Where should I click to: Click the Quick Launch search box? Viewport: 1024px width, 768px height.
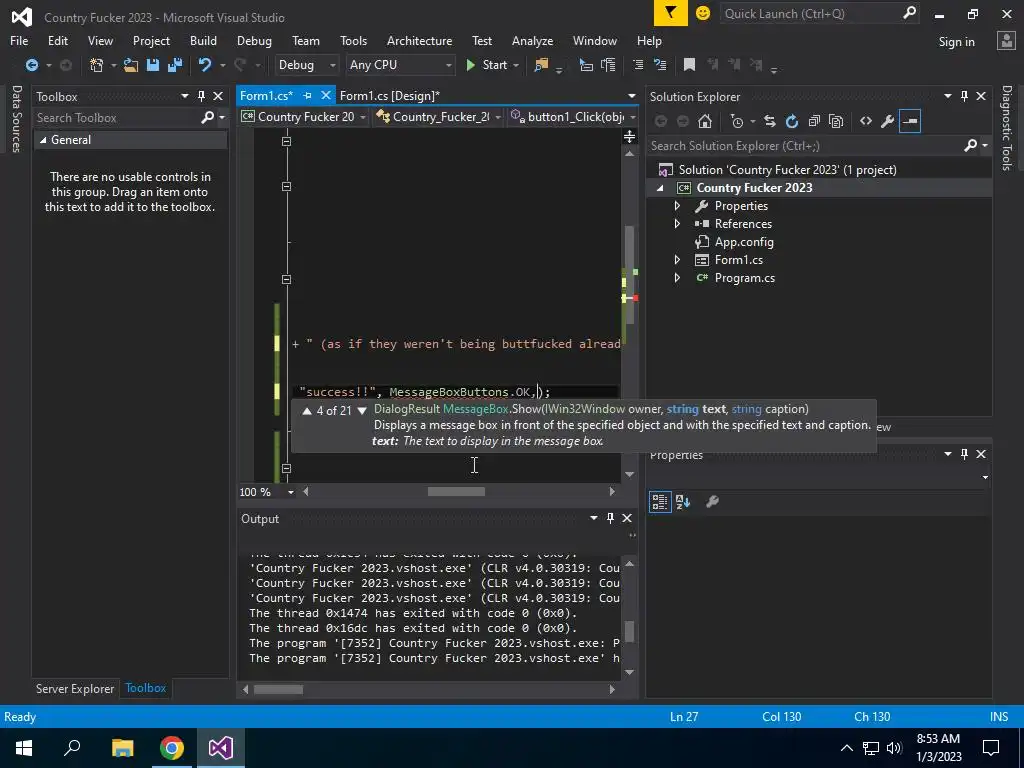pos(810,14)
